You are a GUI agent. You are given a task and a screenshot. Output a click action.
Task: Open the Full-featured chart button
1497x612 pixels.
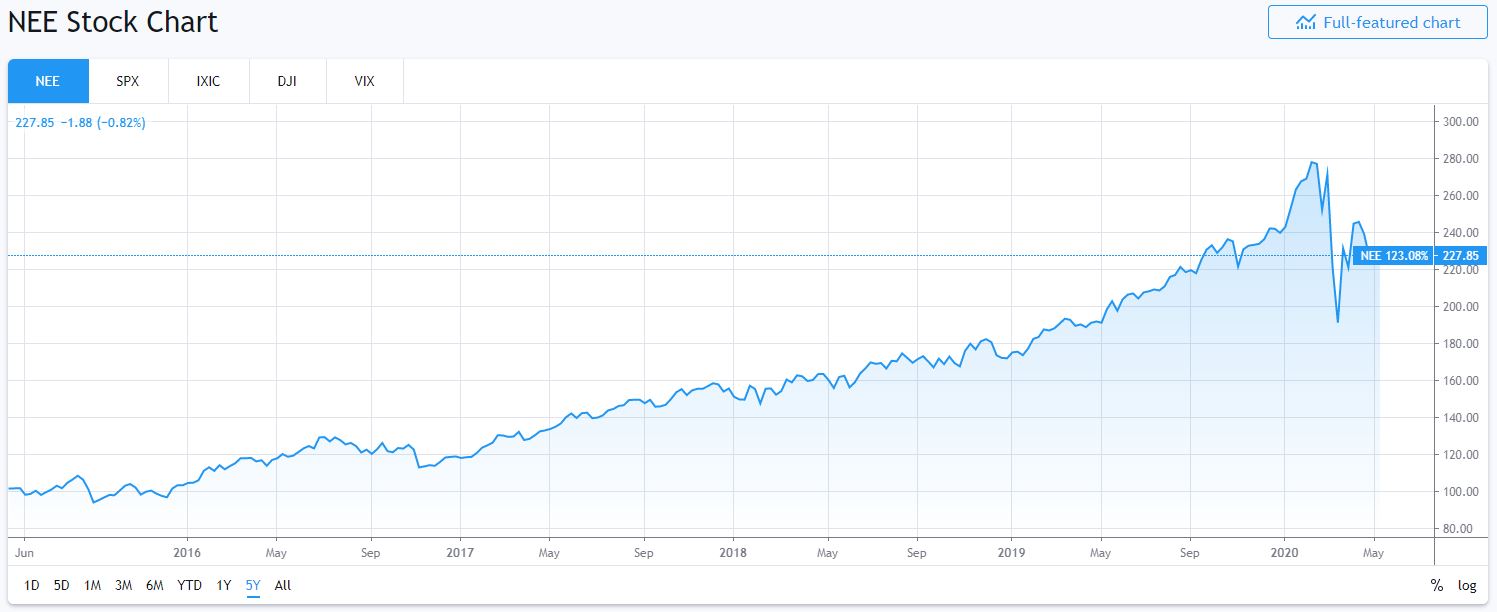pyautogui.click(x=1377, y=22)
